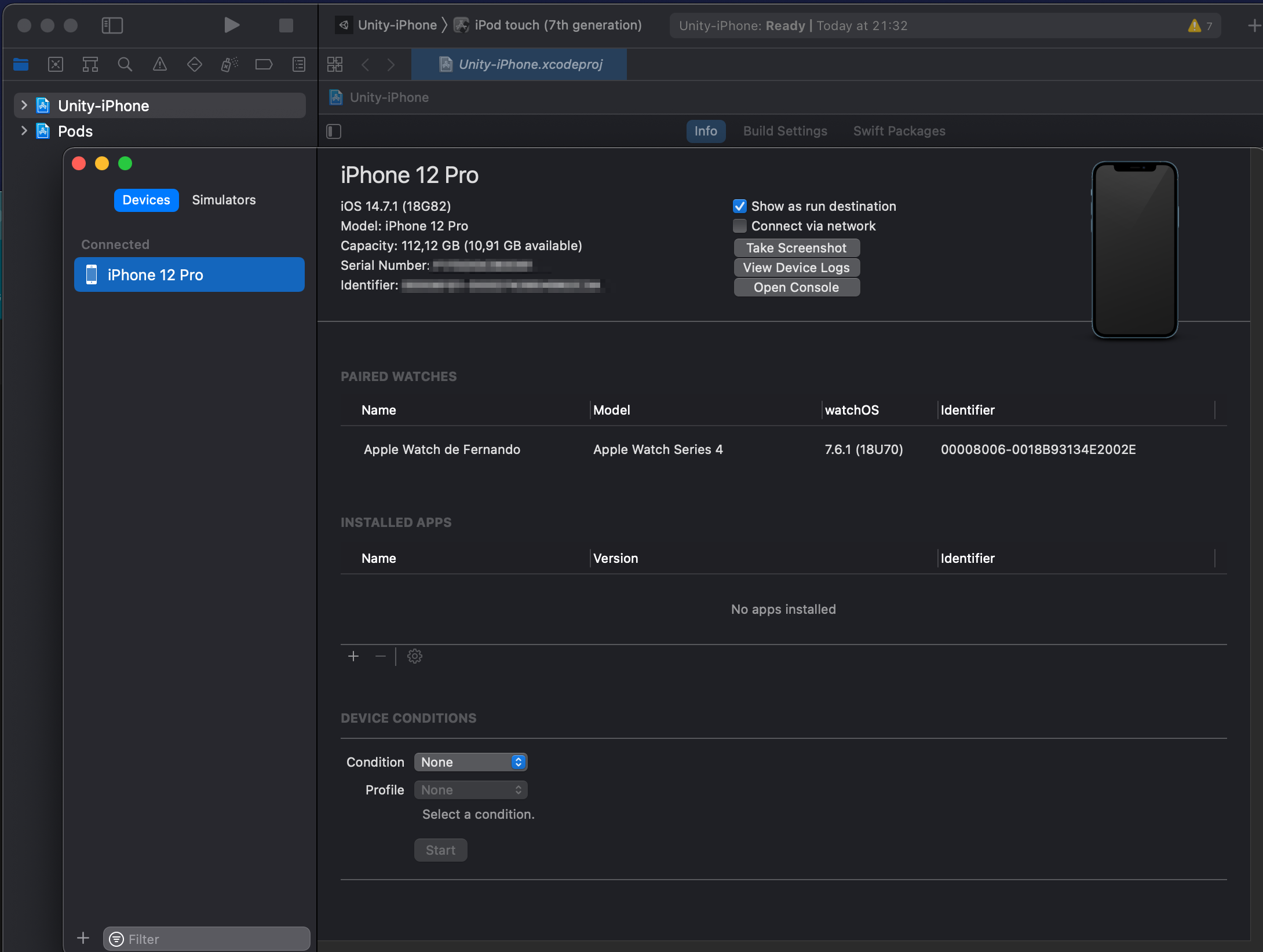Click the plus icon to add an app
This screenshot has width=1263, height=952.
(353, 656)
